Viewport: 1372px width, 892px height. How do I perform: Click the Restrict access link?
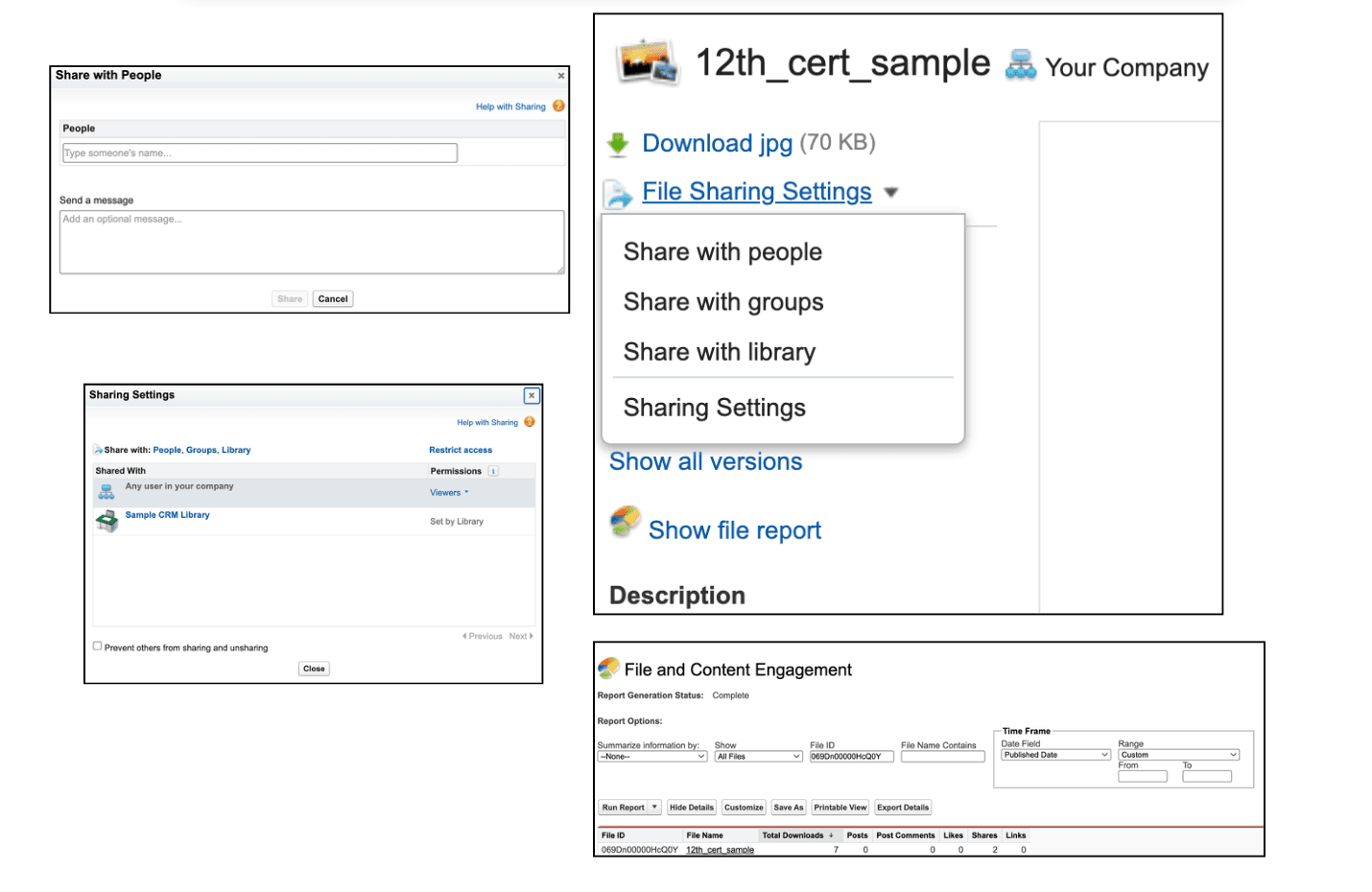[461, 450]
